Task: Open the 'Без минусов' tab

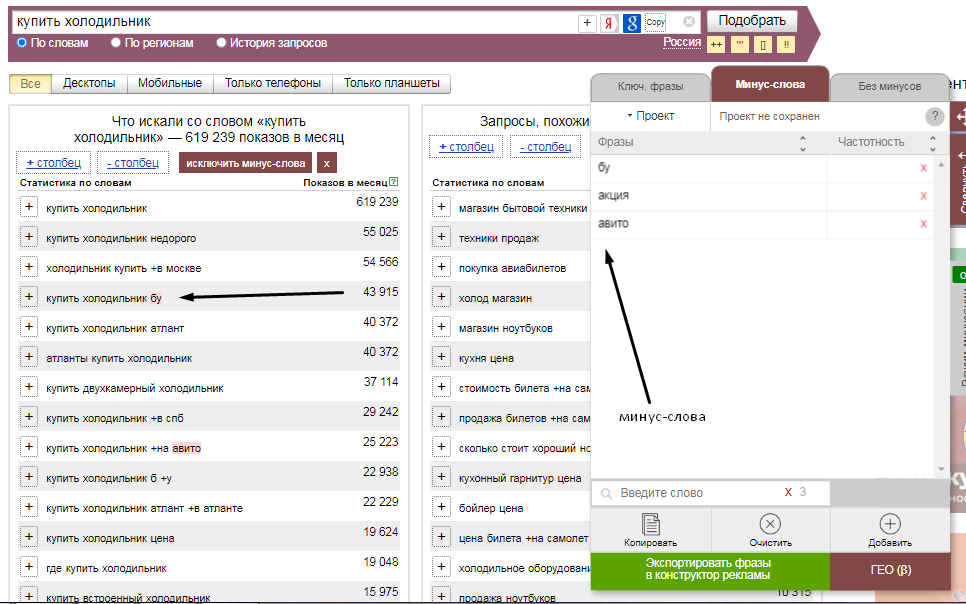Action: 889,86
